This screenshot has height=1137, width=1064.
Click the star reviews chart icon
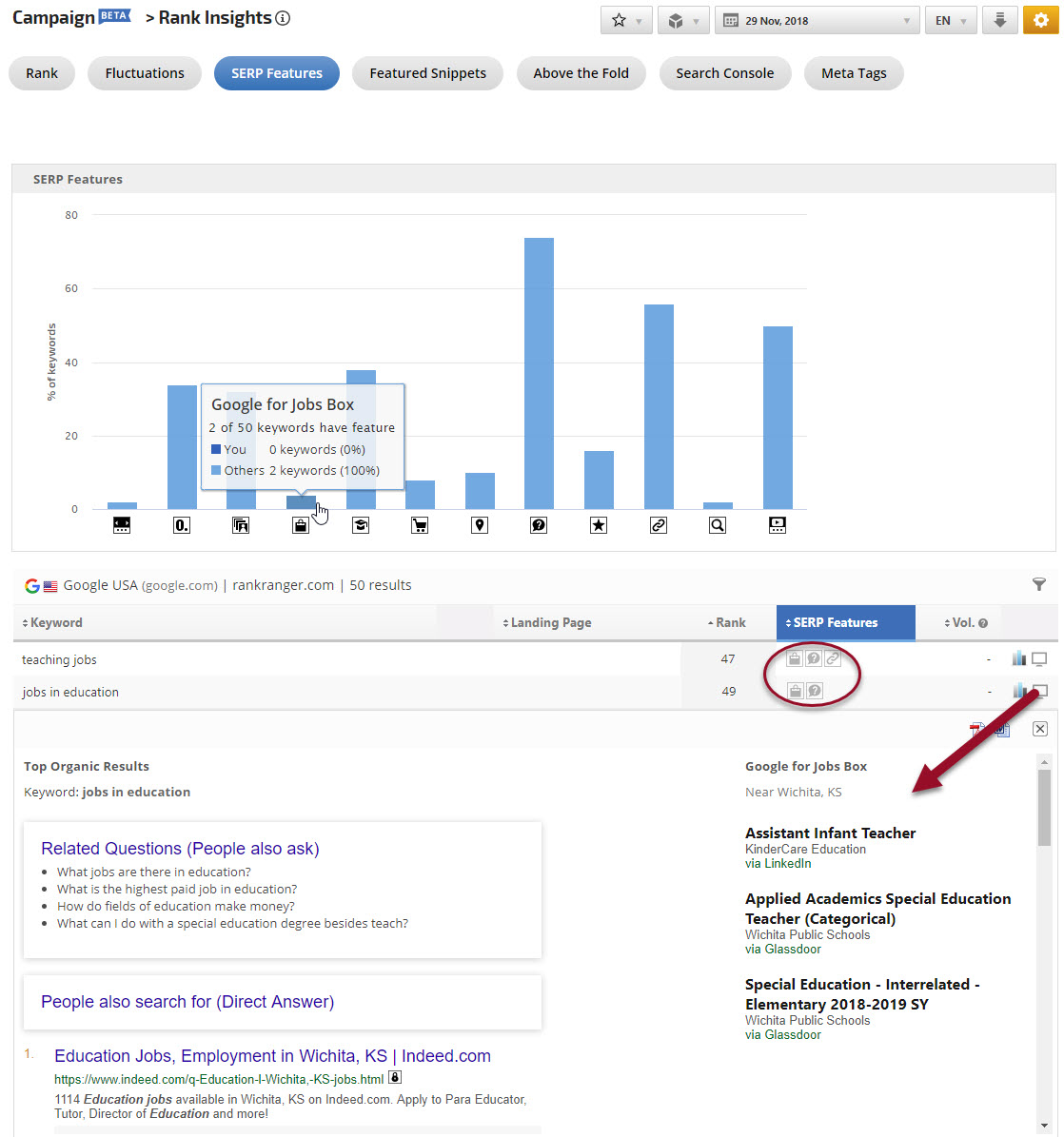(x=599, y=525)
